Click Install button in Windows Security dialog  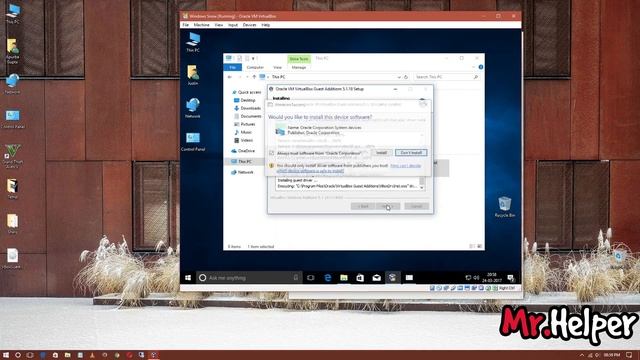click(x=382, y=153)
